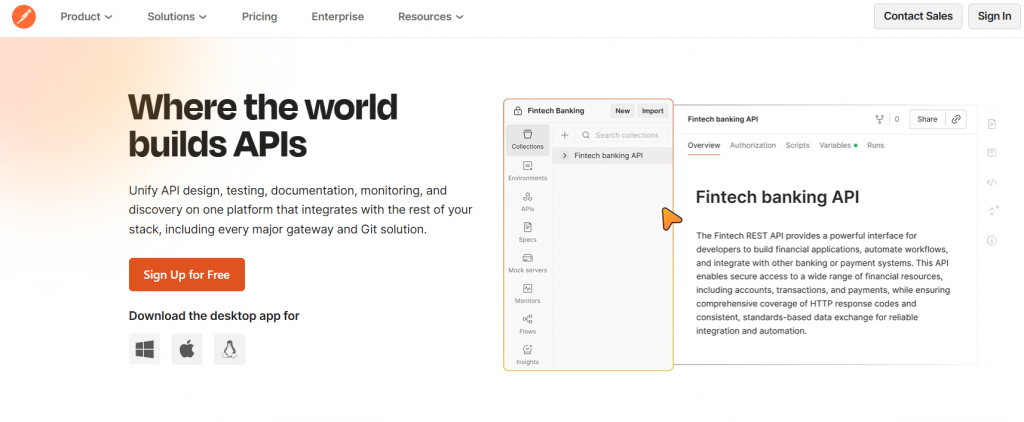Image resolution: width=1024 pixels, height=422 pixels.
Task: Open Environments in the sidebar
Action: [528, 171]
